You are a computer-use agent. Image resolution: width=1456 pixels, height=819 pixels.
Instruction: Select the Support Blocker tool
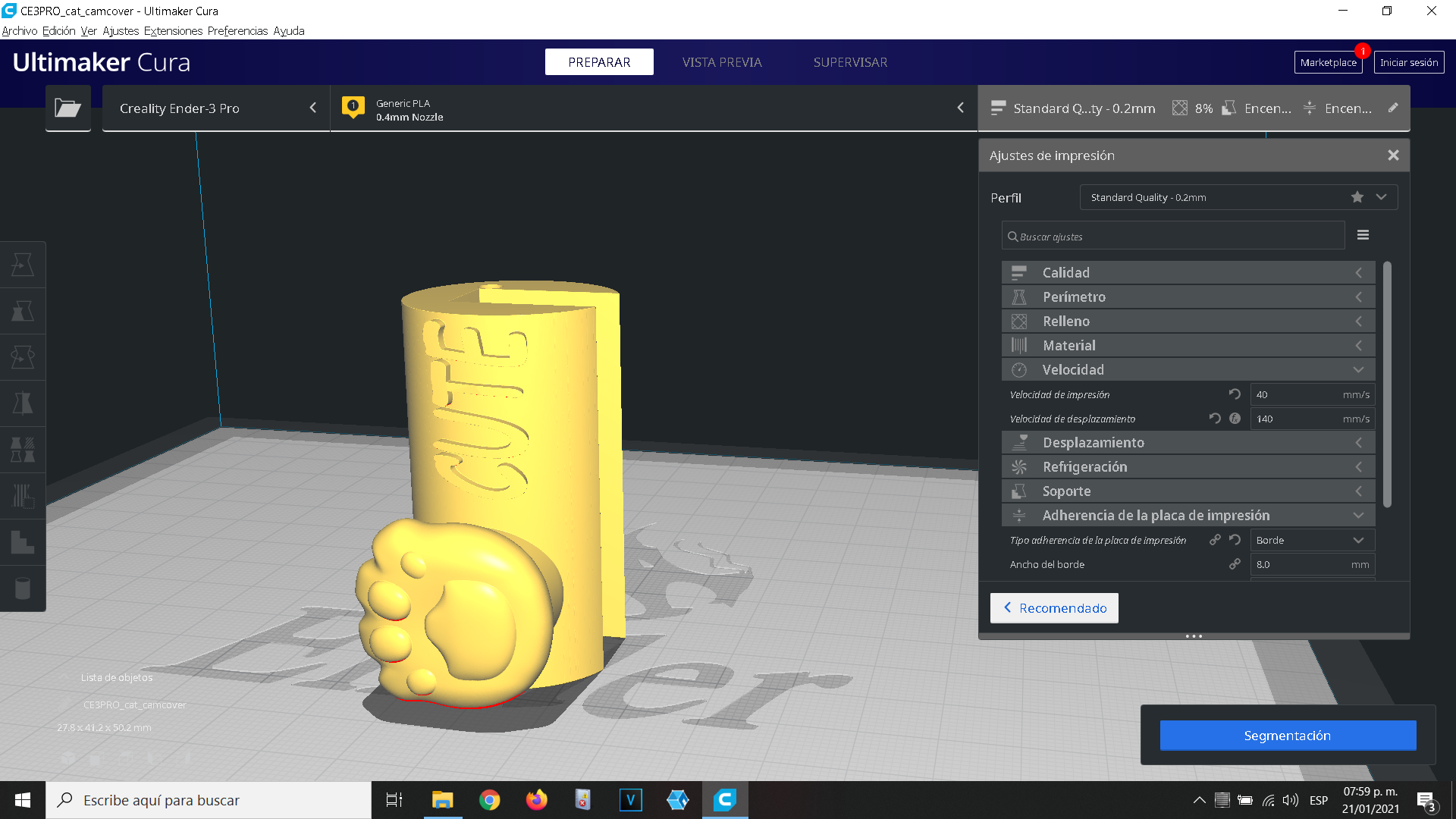pos(23,496)
